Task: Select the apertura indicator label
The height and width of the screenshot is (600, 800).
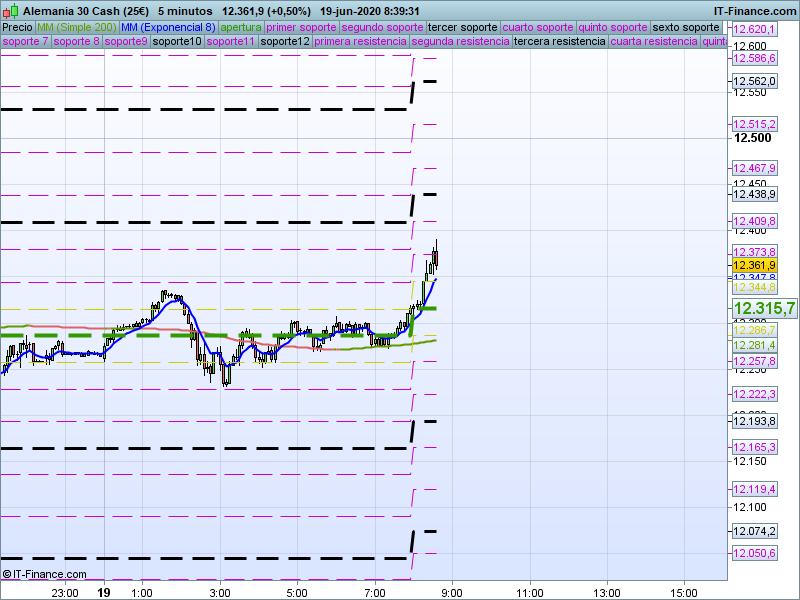Action: (241, 28)
